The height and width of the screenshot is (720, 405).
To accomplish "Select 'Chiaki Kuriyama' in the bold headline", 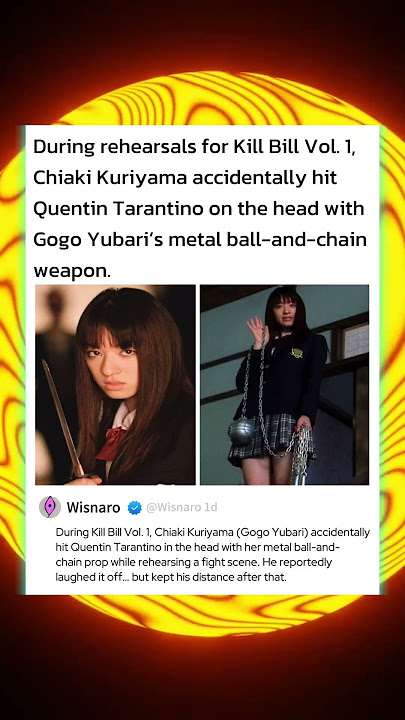I will 110,178.
